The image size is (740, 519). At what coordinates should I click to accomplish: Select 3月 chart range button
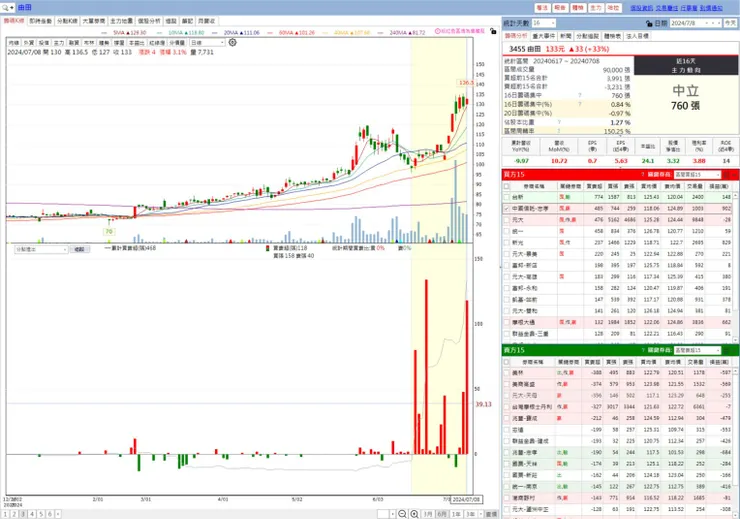(x=428, y=514)
